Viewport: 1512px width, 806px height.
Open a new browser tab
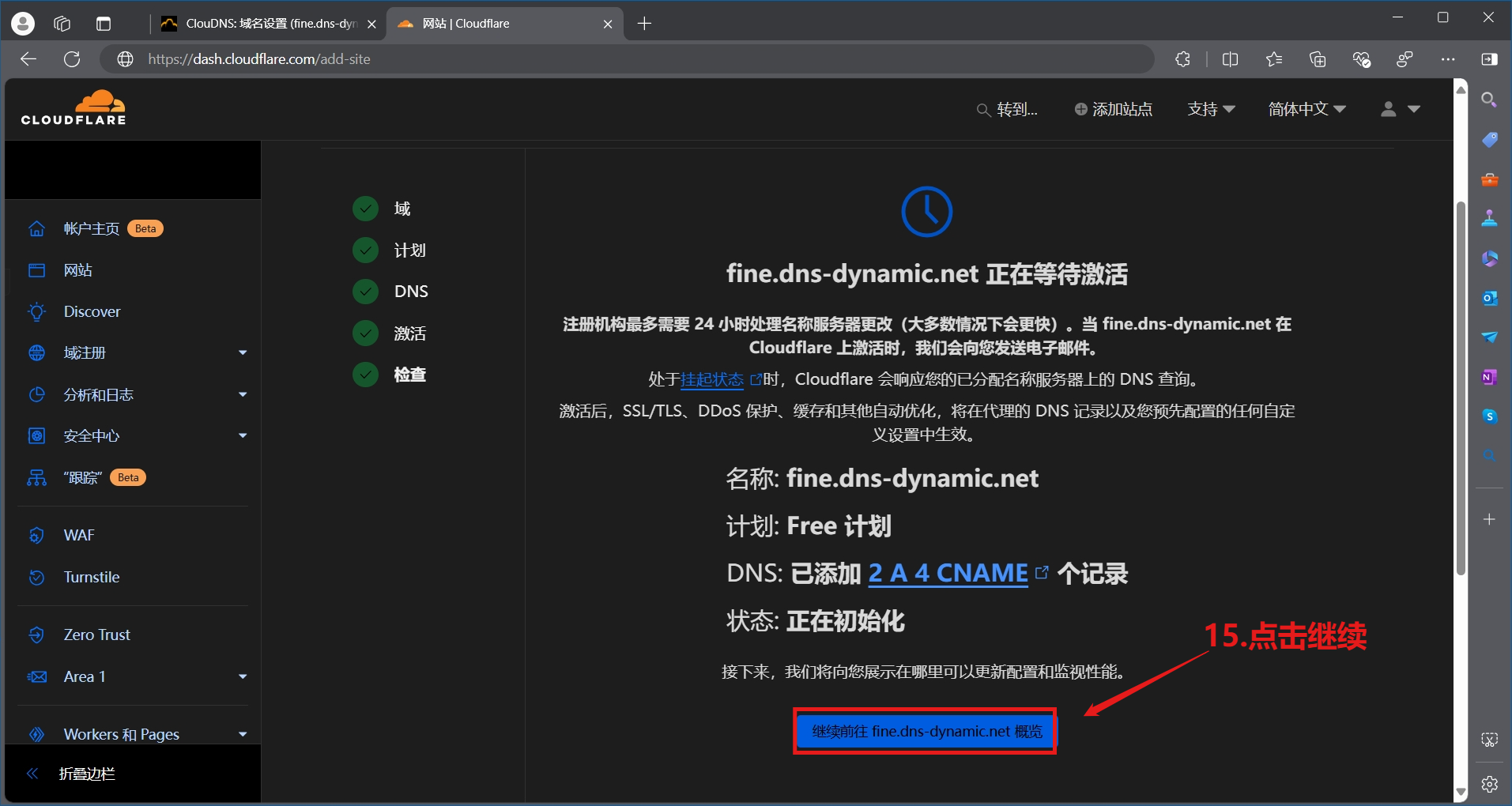click(644, 24)
